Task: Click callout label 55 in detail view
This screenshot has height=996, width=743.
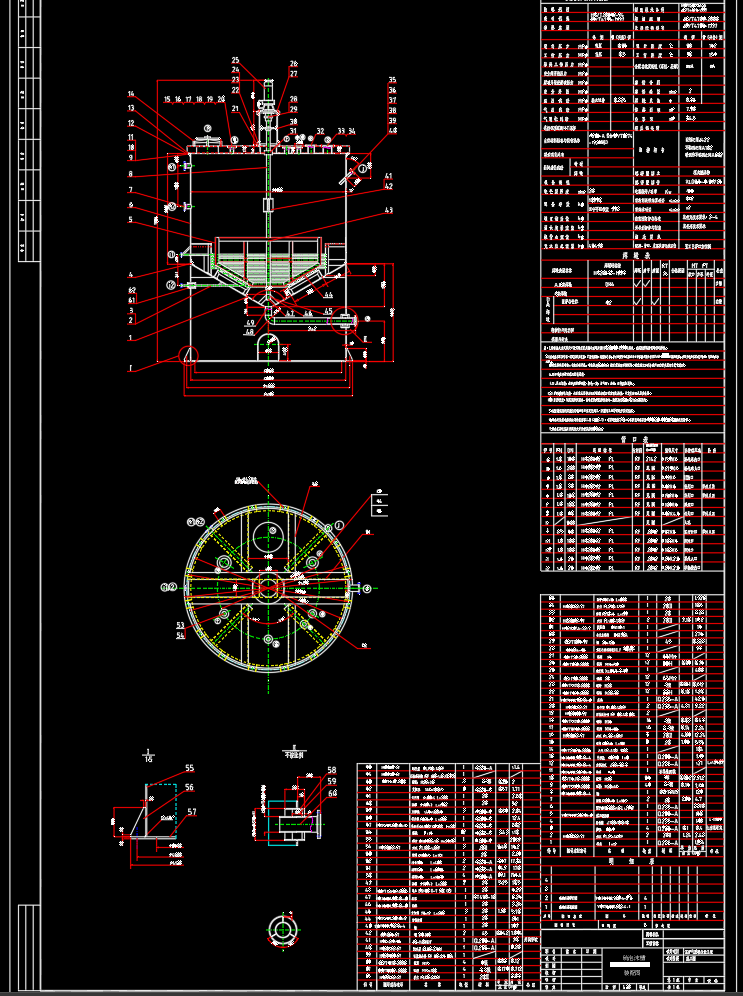Action: pyautogui.click(x=189, y=768)
